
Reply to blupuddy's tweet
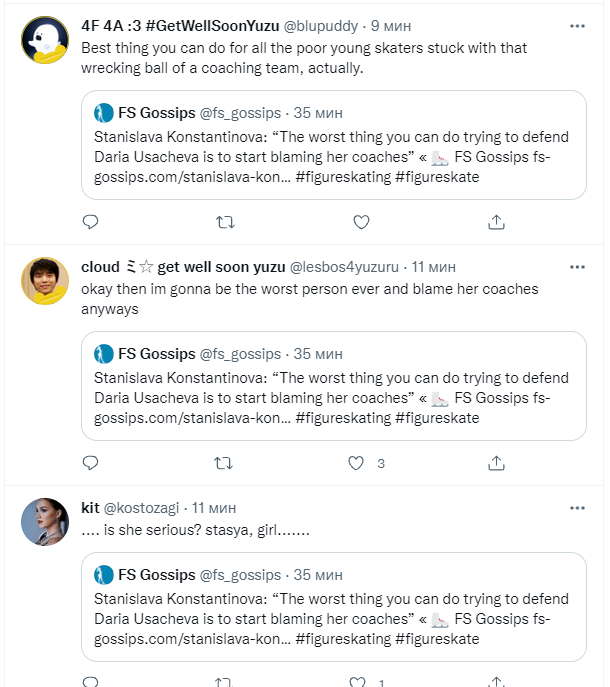pos(90,222)
